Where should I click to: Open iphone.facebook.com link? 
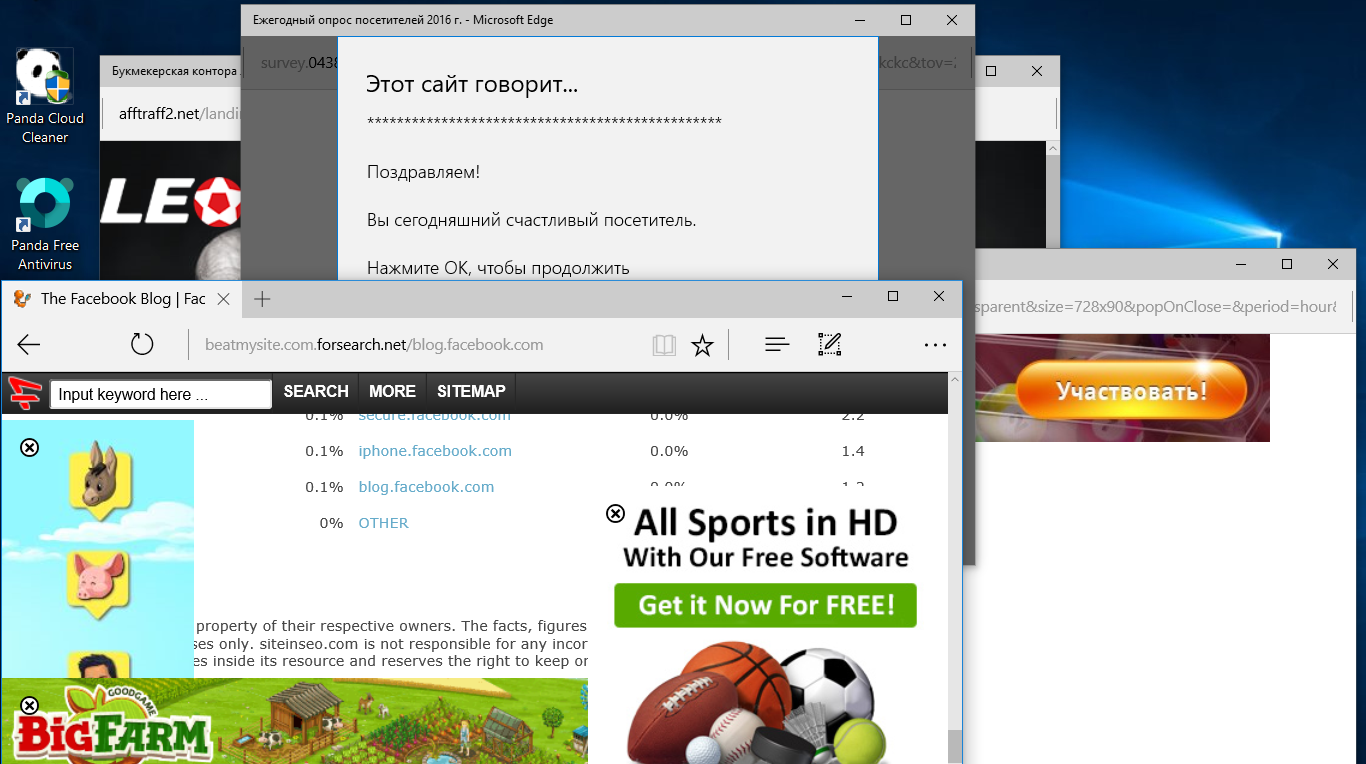tap(435, 451)
